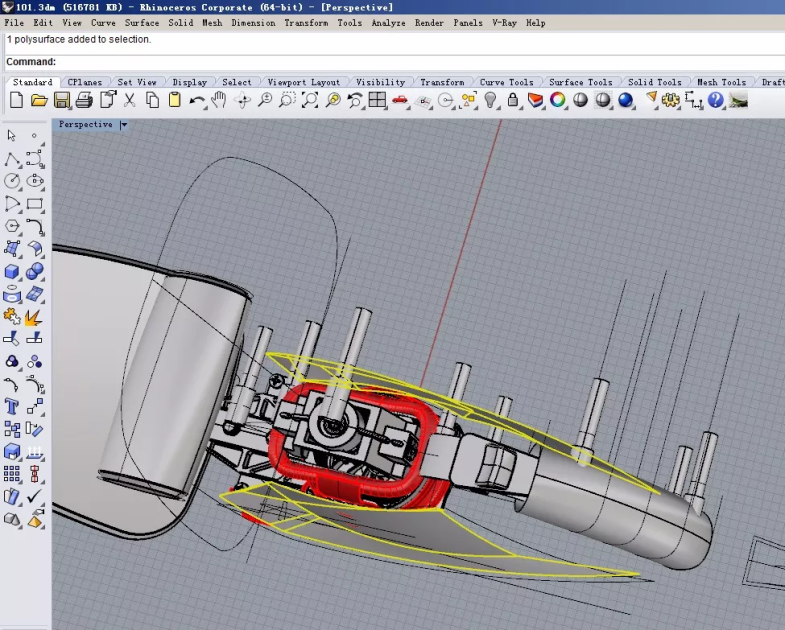The width and height of the screenshot is (785, 630).
Task: Open the Rectangle tool
Action: [35, 204]
